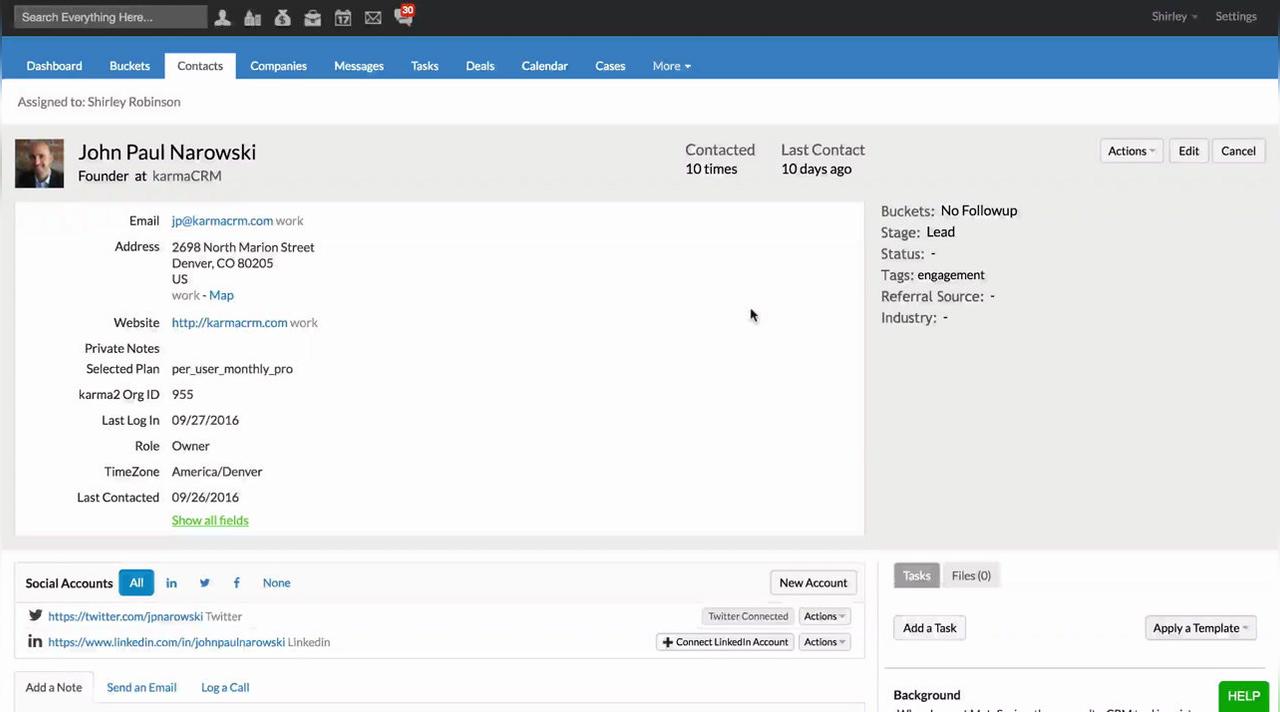Open the Shirley user dropdown
1280x712 pixels.
(1174, 17)
